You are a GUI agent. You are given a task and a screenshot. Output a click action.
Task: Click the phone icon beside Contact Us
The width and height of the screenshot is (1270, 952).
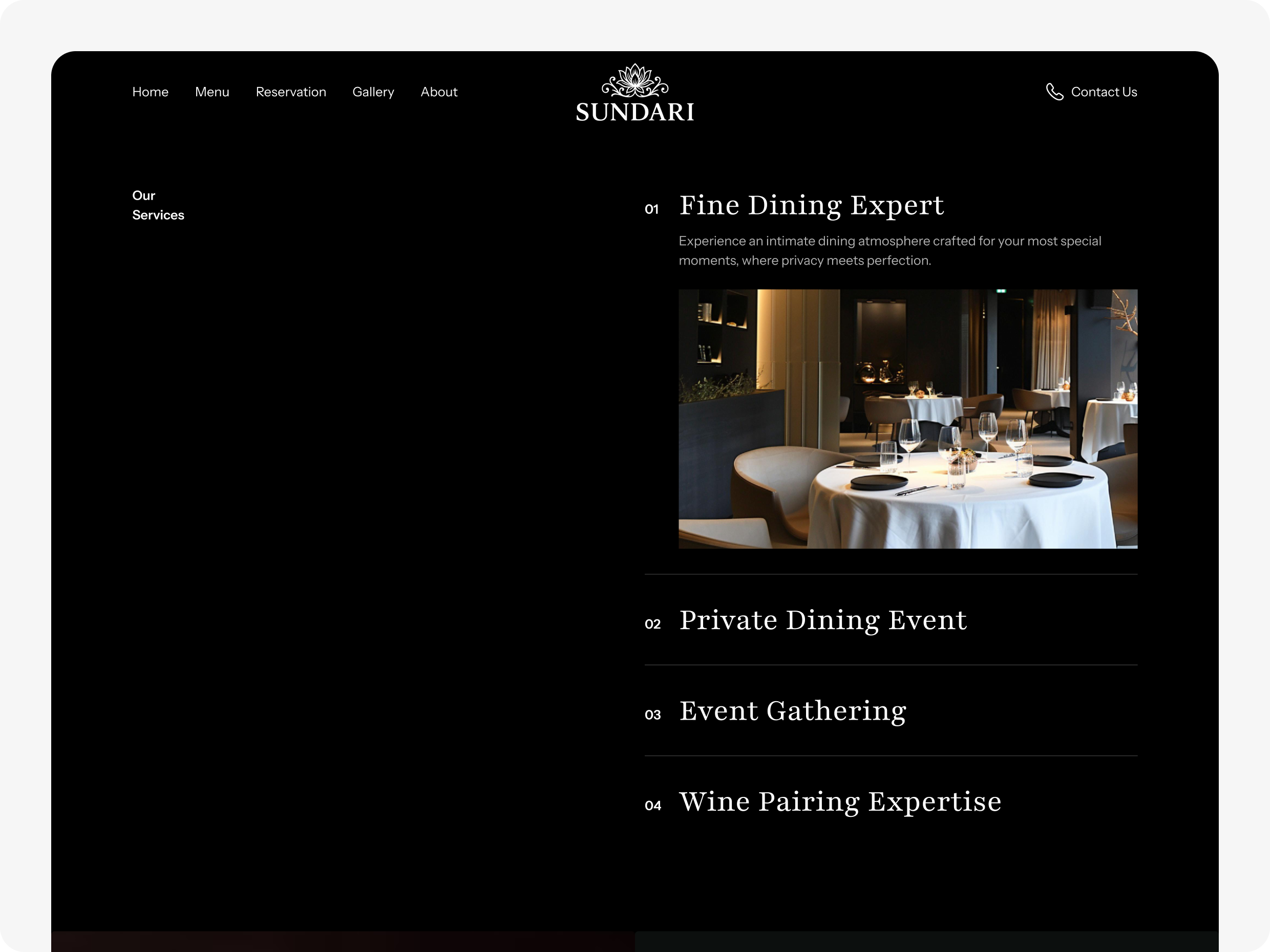coord(1054,92)
